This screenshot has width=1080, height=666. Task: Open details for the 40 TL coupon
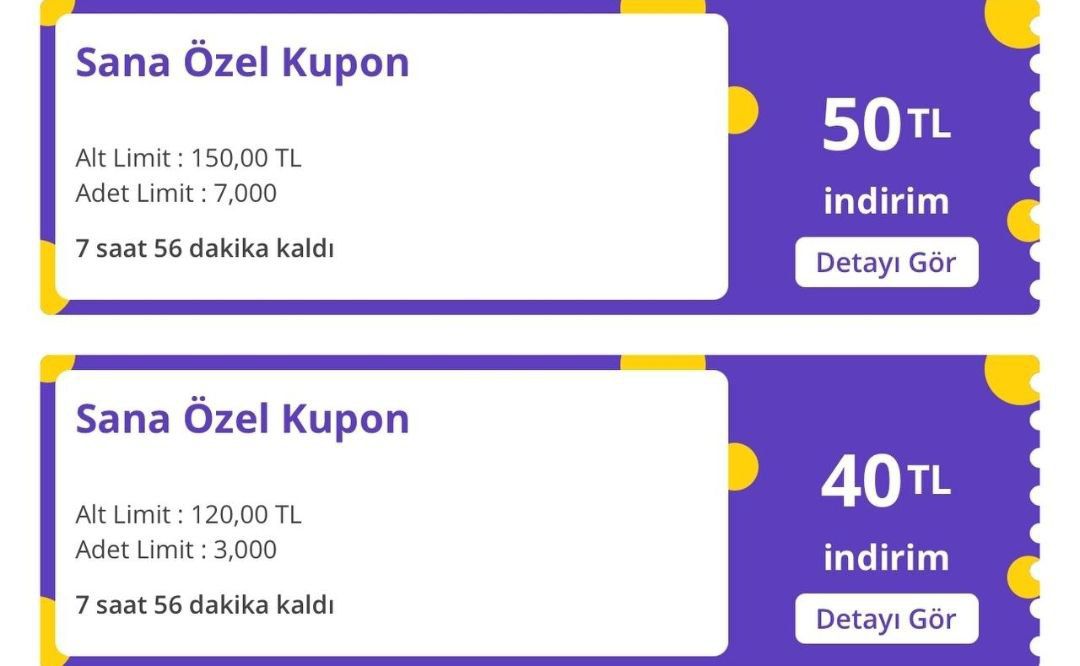coord(886,618)
